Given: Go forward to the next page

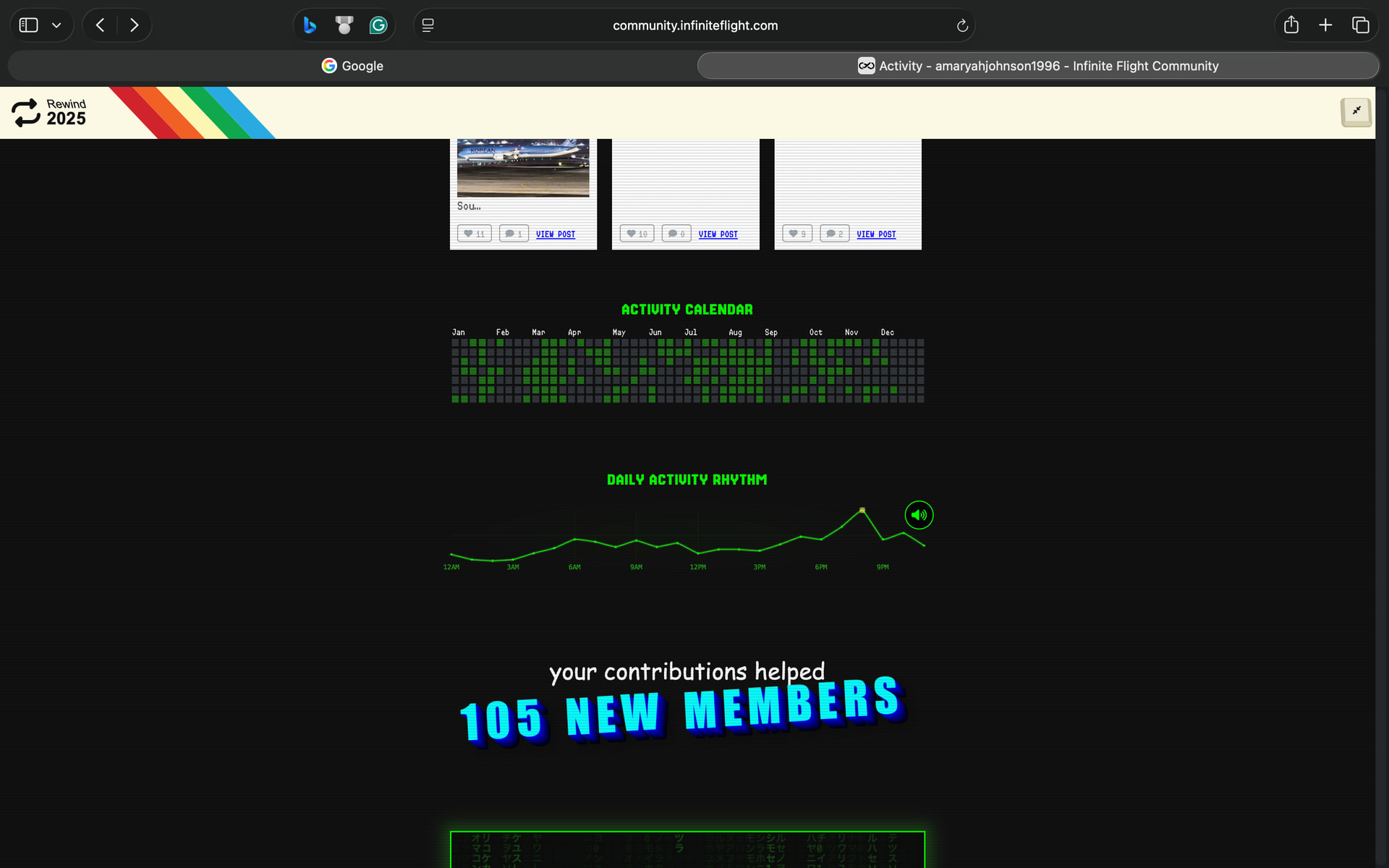Looking at the screenshot, I should pos(134,25).
